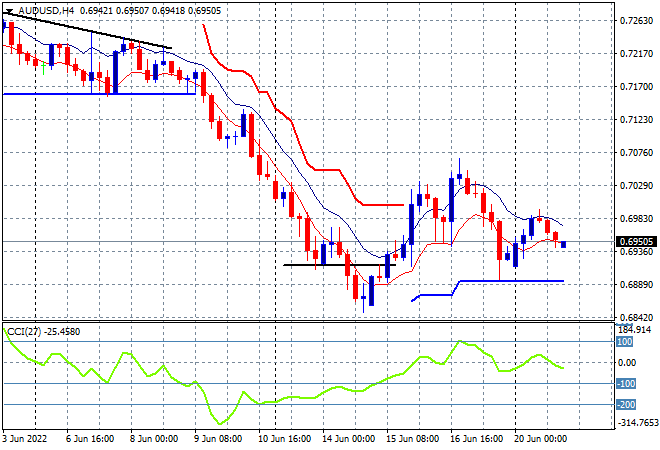660x450 pixels.
Task: Click the 0.72170 price axis label
Action: (636, 53)
